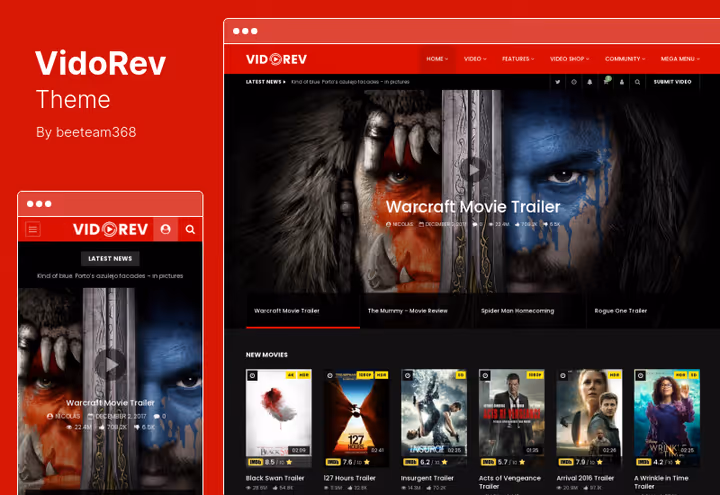Screen dimensions: 720x495
Task: Open the Black Swan Trailer title link
Action: coord(275,478)
